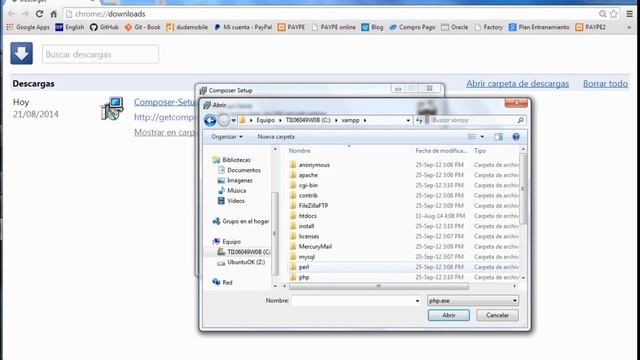Image resolution: width=640 pixels, height=360 pixels.
Task: Open Git - Book bookmark
Action: pyautogui.click(x=142, y=27)
